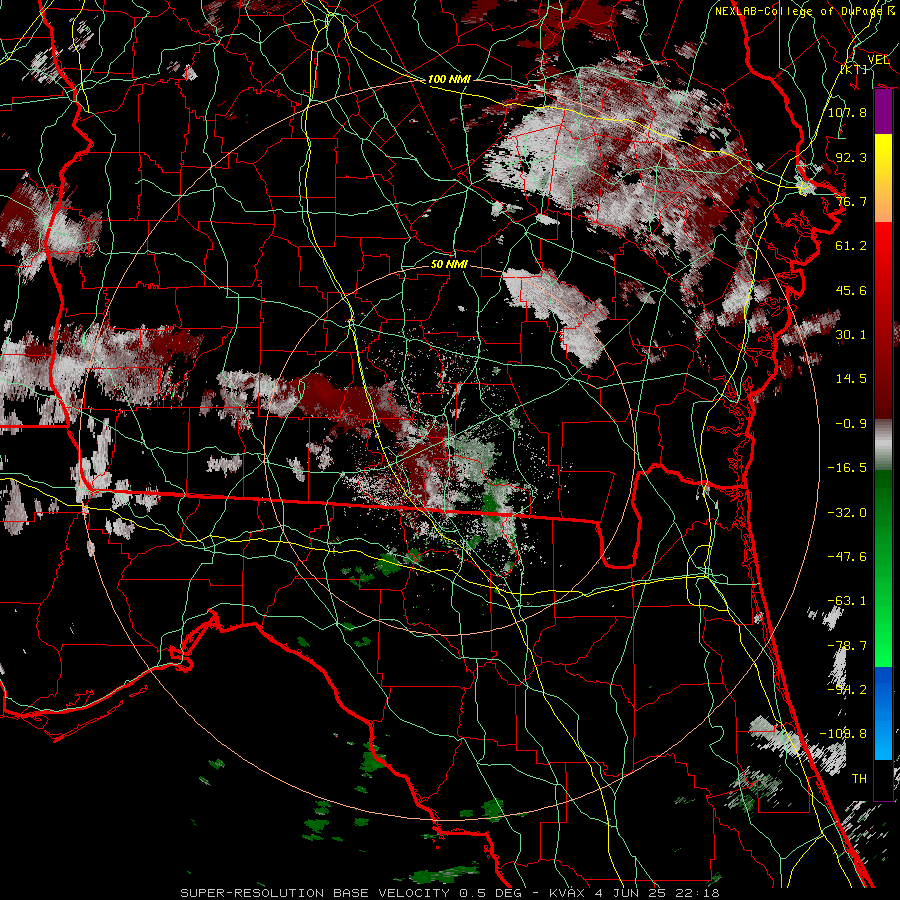
Task: Click the -47.6 velocity scale value
Action: tap(847, 557)
